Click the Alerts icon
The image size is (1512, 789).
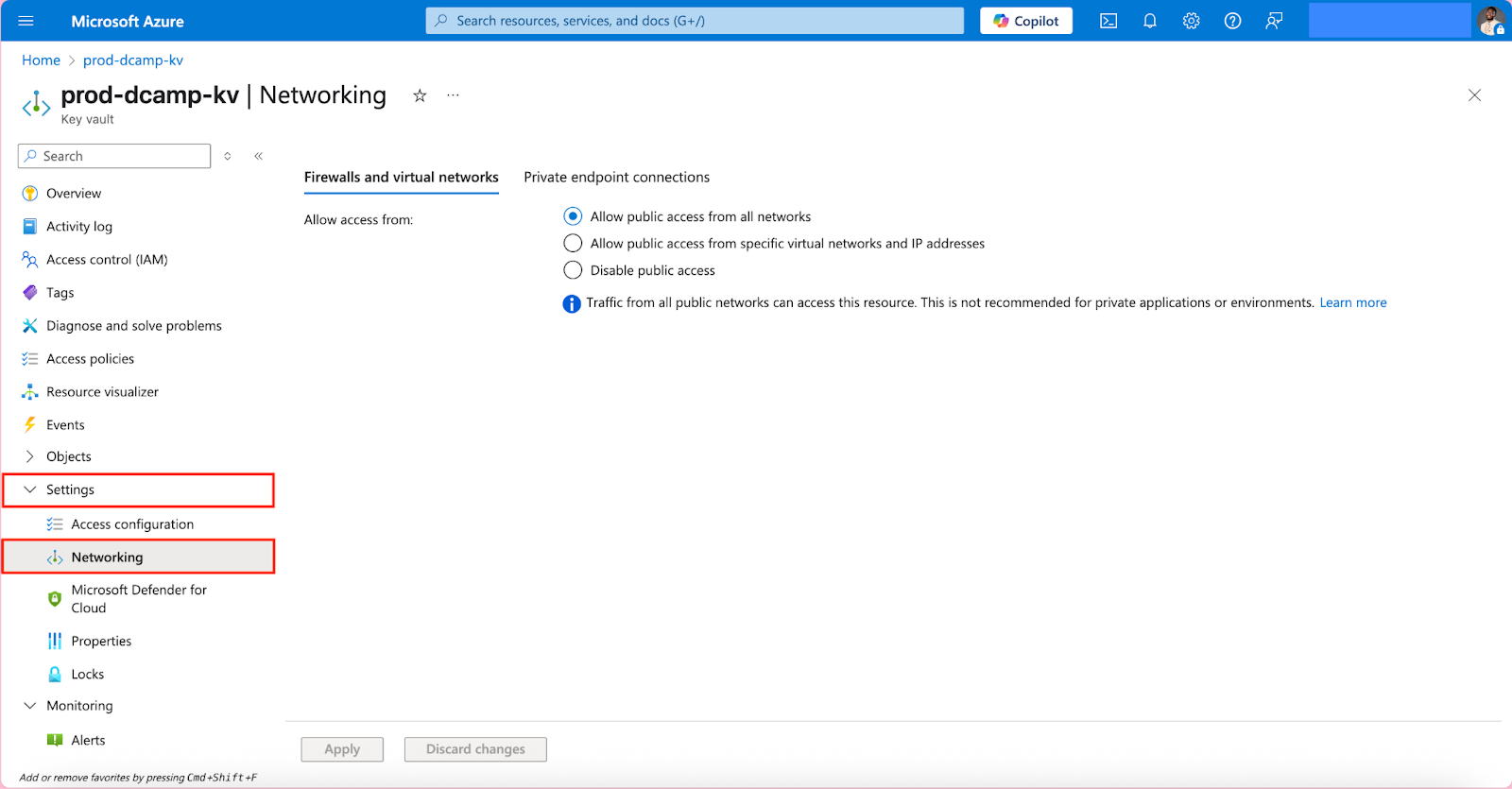(55, 740)
